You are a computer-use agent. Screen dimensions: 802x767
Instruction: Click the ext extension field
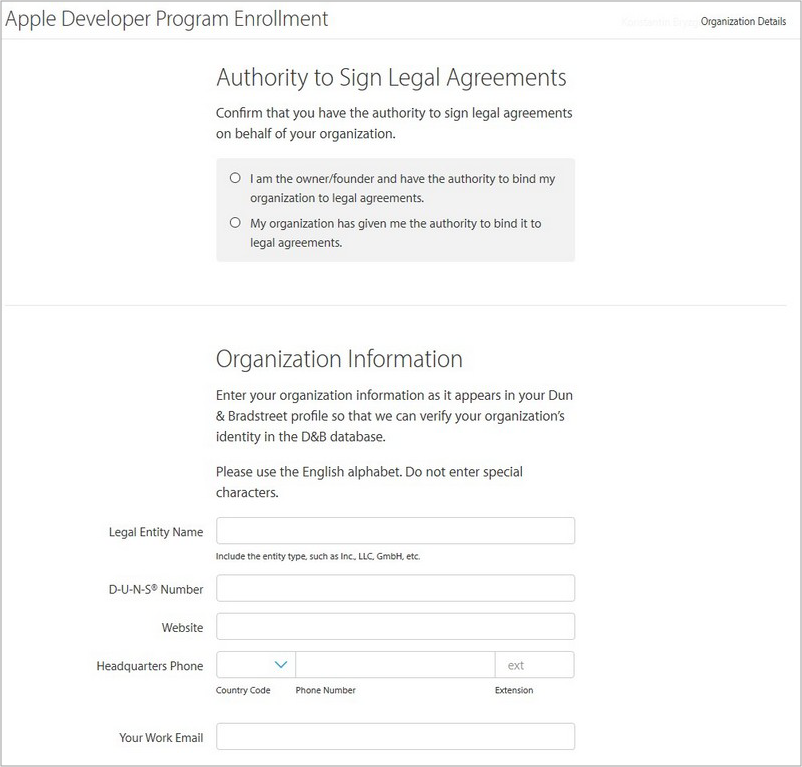535,663
